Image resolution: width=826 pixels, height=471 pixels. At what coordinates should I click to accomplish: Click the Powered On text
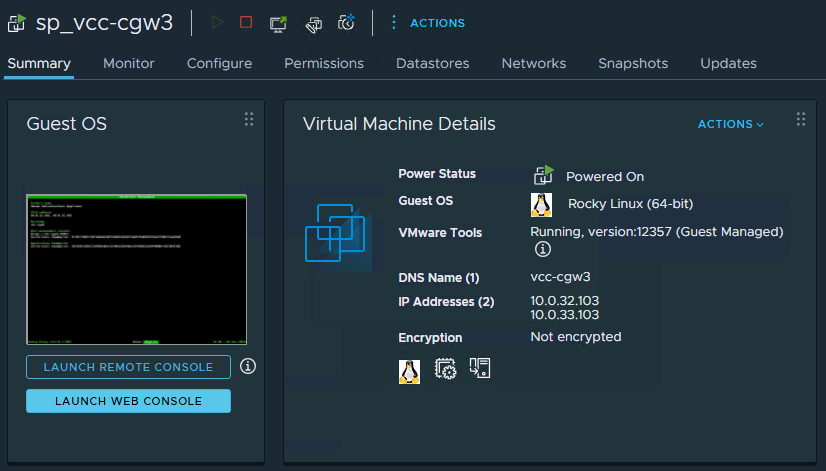pos(605,176)
